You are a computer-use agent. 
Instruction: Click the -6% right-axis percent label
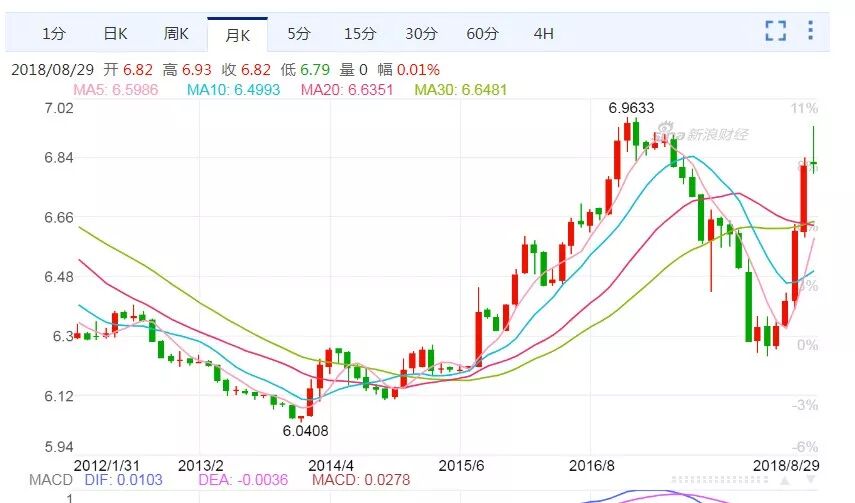pos(805,447)
